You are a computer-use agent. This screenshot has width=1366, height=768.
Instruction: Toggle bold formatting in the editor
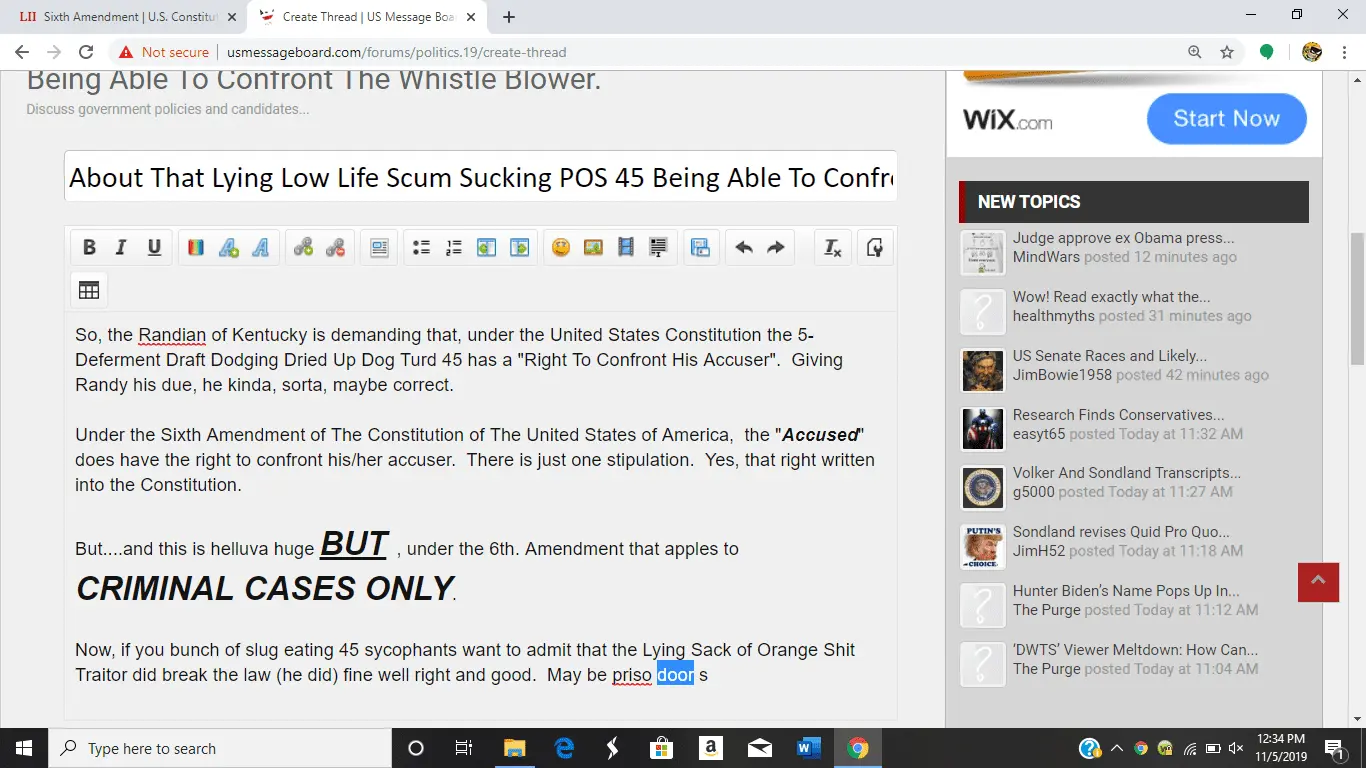click(x=89, y=248)
